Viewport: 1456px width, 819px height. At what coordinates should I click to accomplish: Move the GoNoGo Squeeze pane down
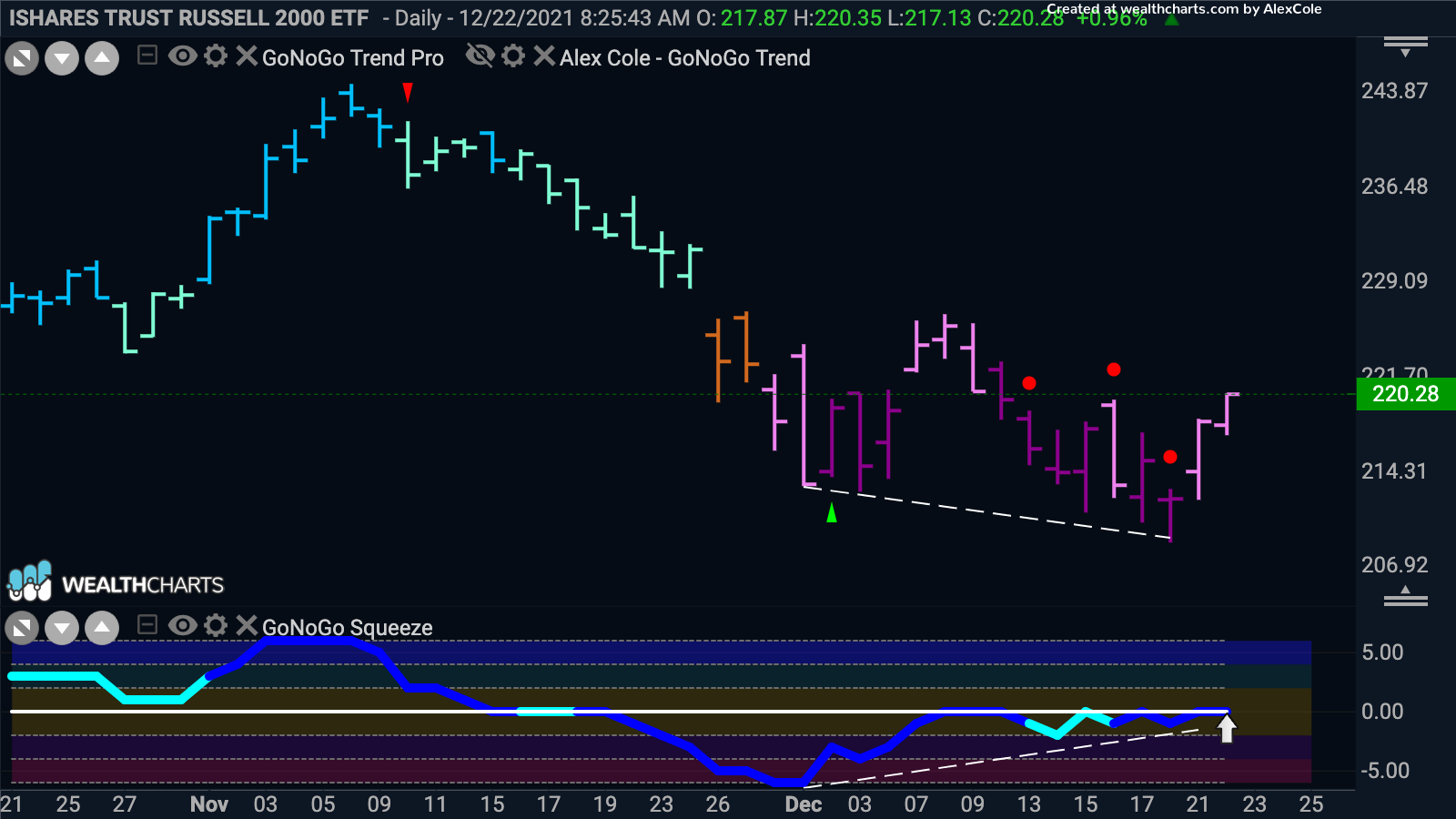coord(62,628)
